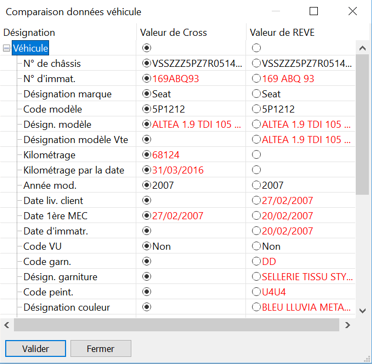The width and height of the screenshot is (372, 364).
Task: Select REVE radio for Désign. modèle
Action: (256, 124)
